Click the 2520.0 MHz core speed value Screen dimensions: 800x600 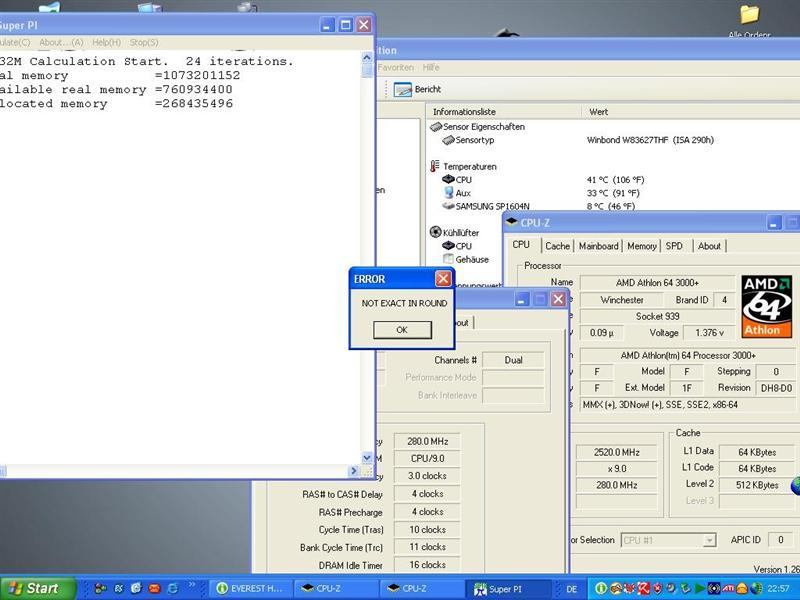616,452
